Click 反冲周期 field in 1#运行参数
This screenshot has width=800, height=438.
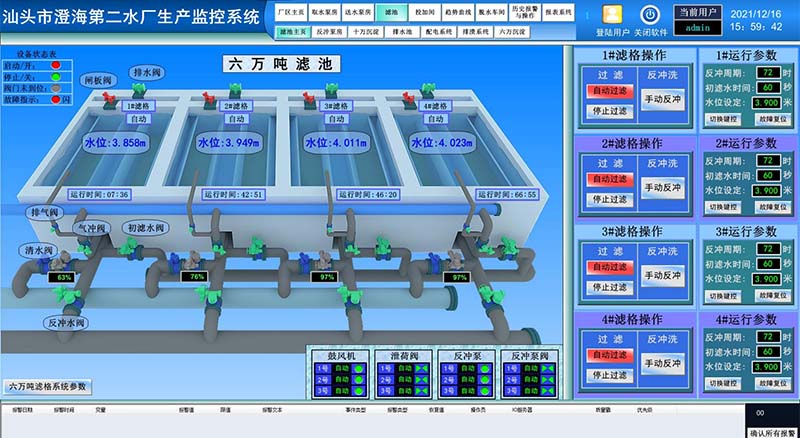tap(768, 72)
